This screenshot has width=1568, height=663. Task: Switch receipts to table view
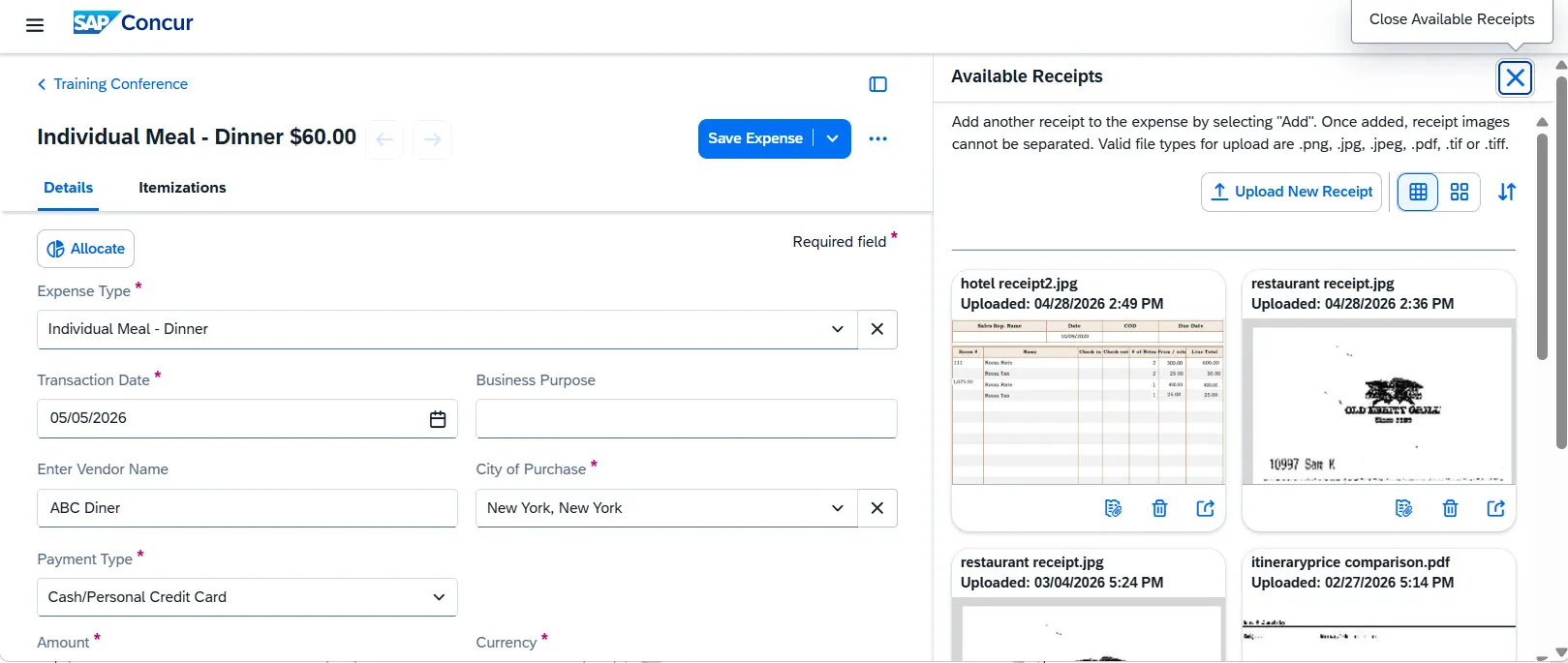click(1418, 192)
